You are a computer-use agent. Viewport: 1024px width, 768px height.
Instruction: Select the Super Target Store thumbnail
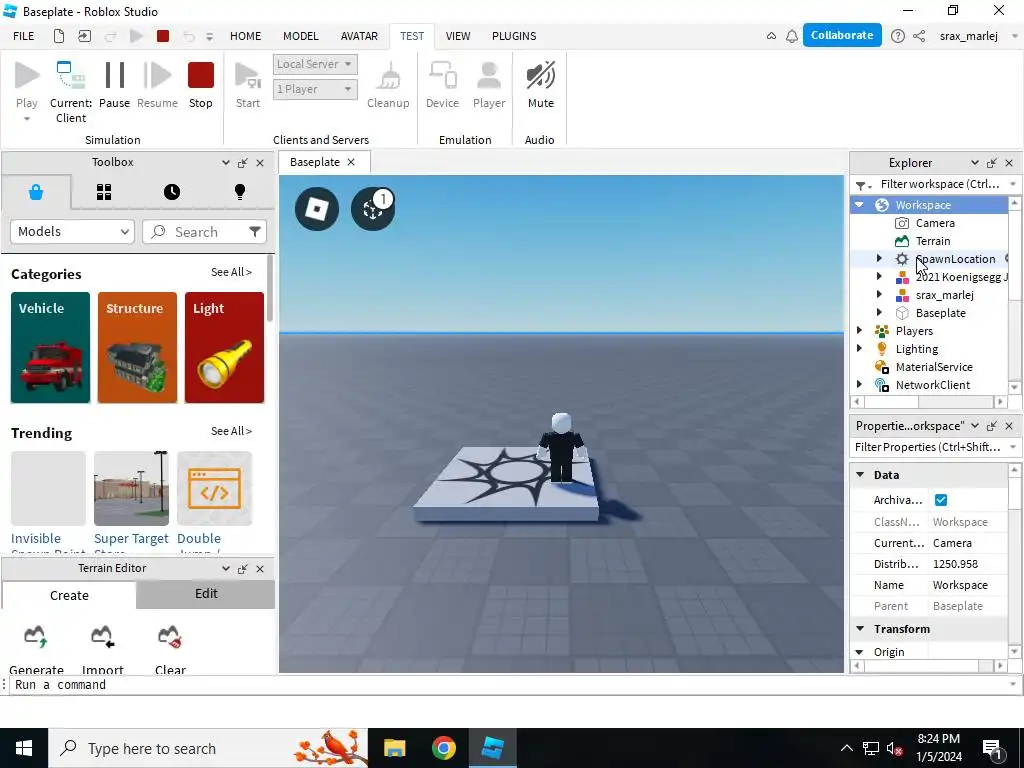point(131,488)
